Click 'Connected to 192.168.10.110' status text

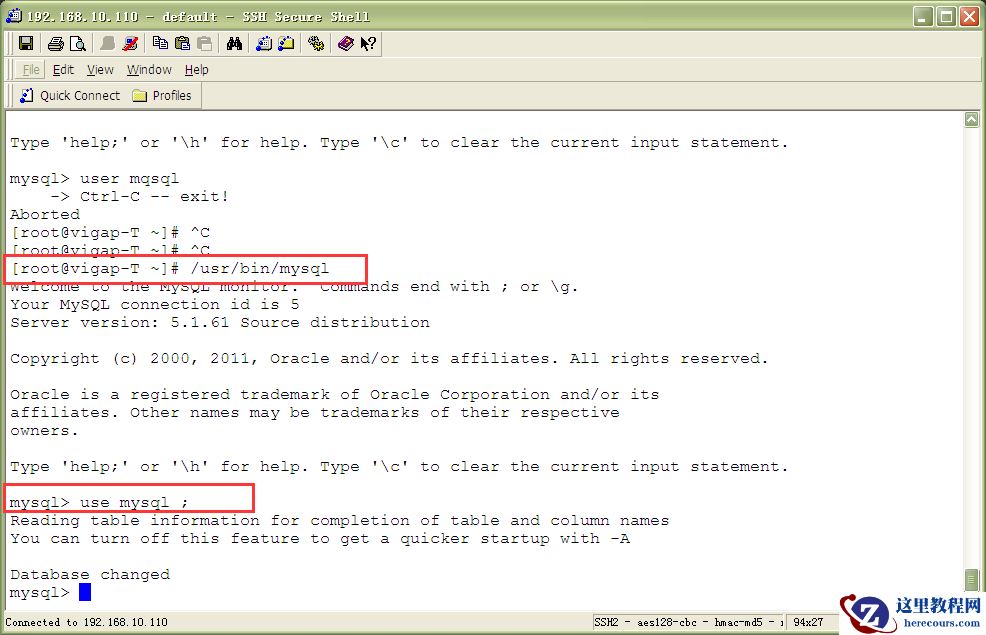87,622
